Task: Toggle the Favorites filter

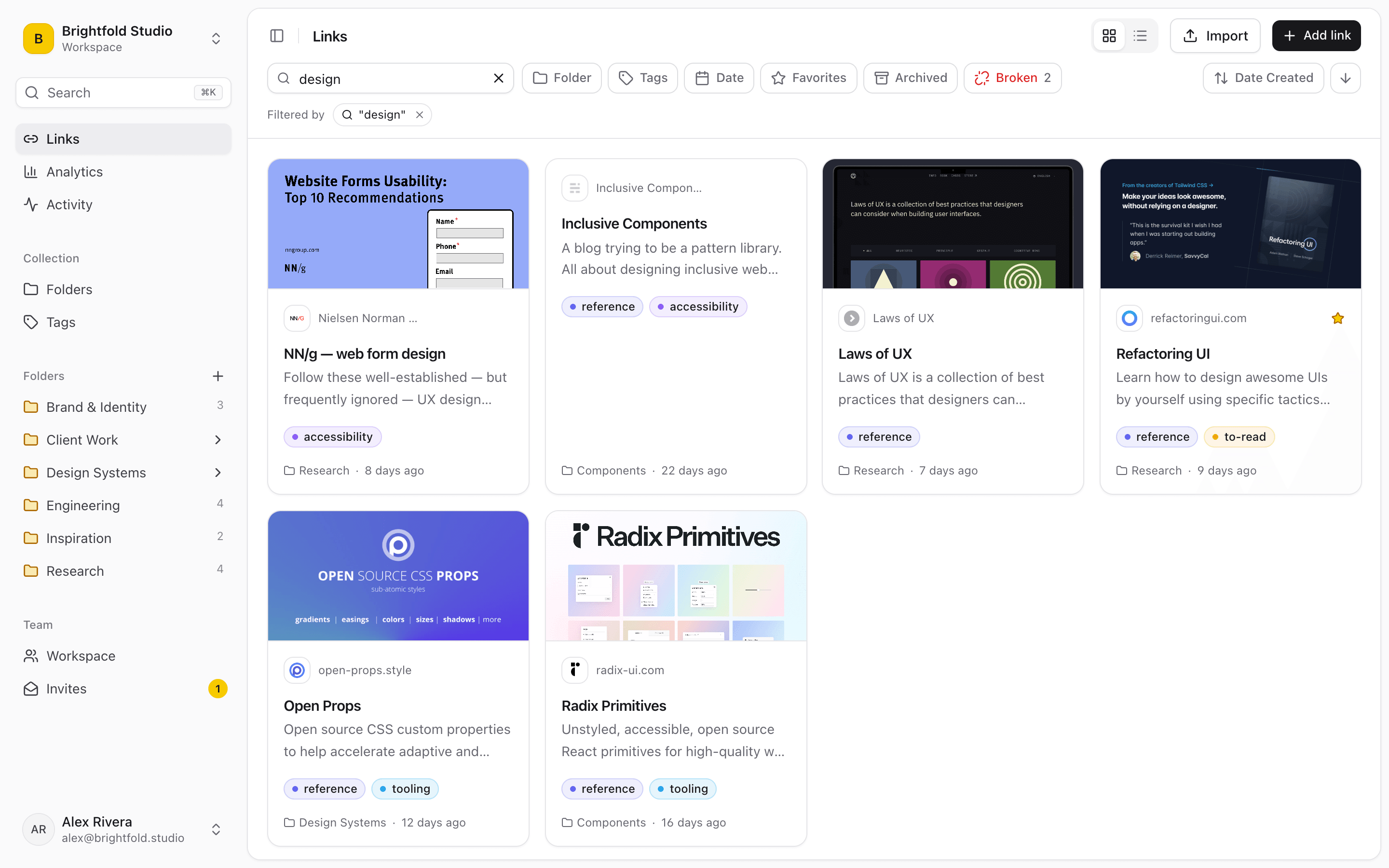Action: click(808, 78)
